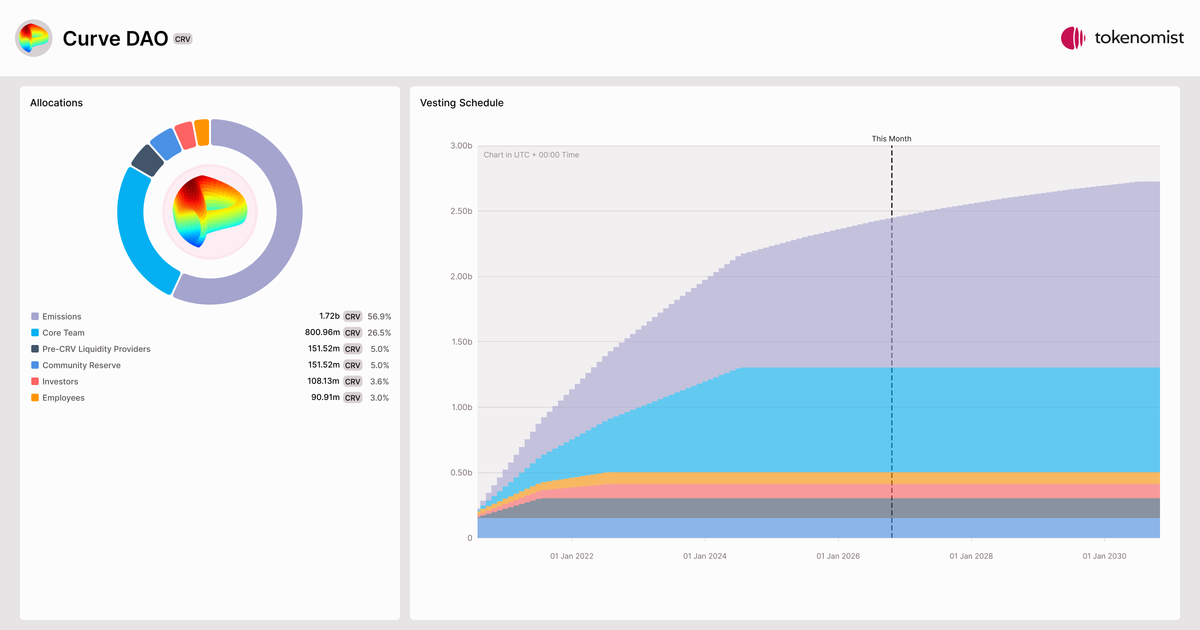Select the Emissions legend color swatch
The height and width of the screenshot is (630, 1200).
coord(35,317)
